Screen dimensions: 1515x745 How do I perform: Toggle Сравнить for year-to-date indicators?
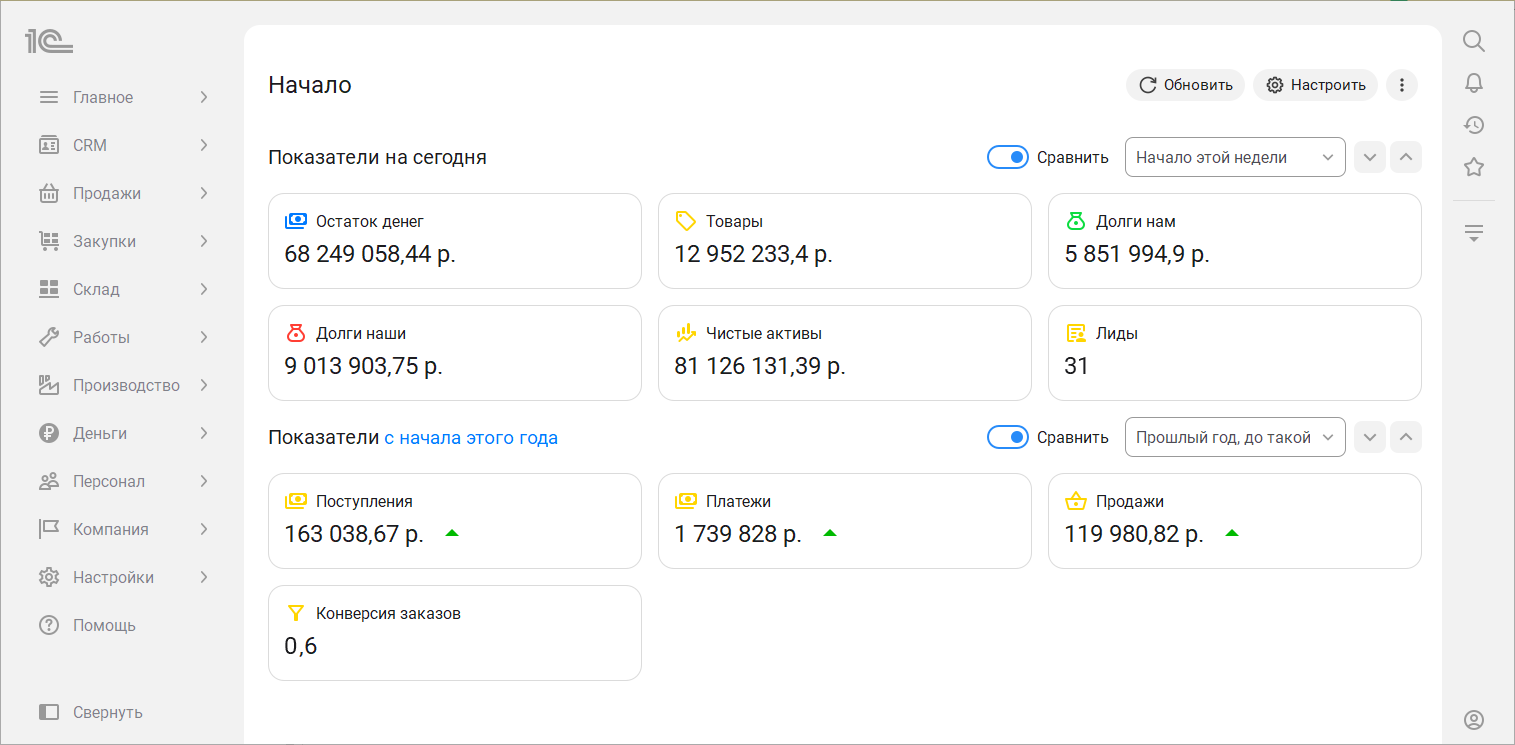point(1007,437)
